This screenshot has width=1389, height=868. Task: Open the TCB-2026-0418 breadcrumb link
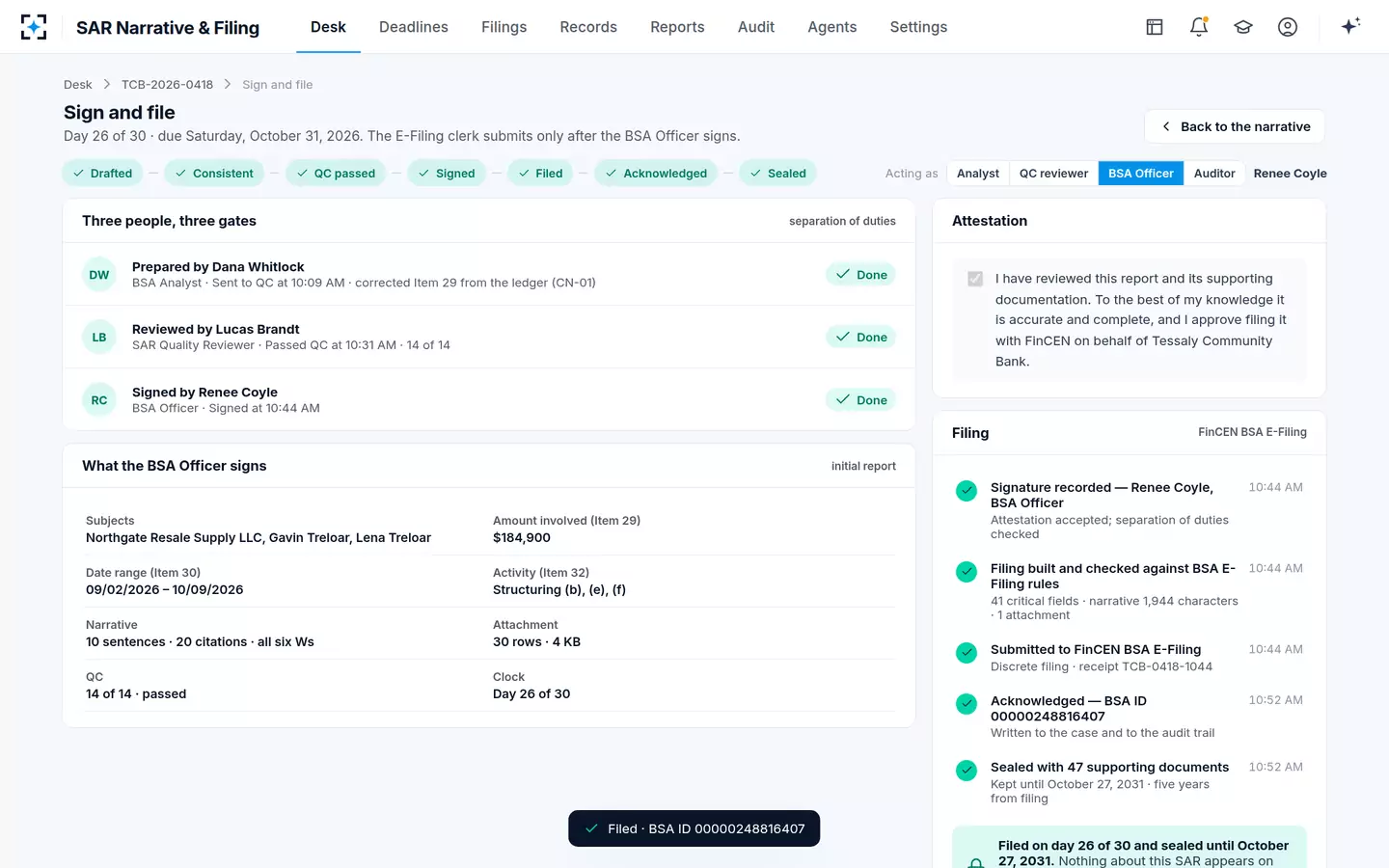coord(167,85)
